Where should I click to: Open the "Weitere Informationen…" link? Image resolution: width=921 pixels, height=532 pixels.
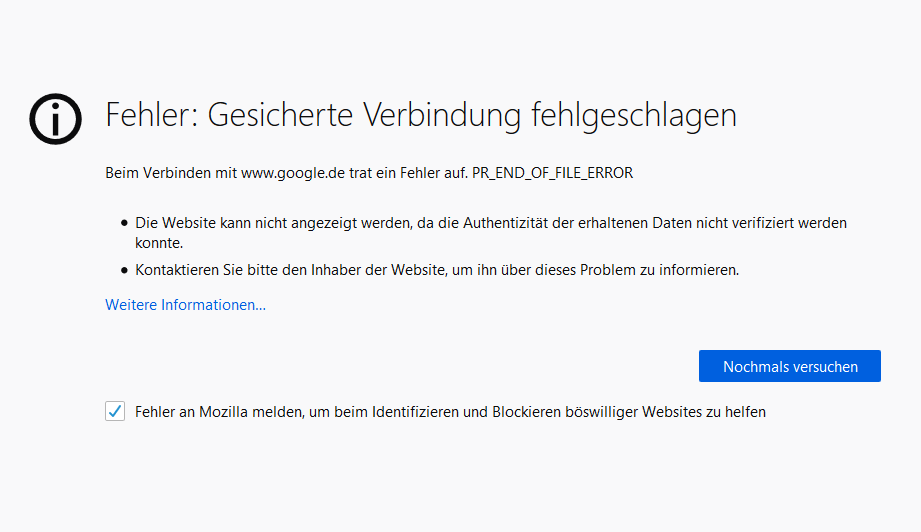tap(185, 305)
